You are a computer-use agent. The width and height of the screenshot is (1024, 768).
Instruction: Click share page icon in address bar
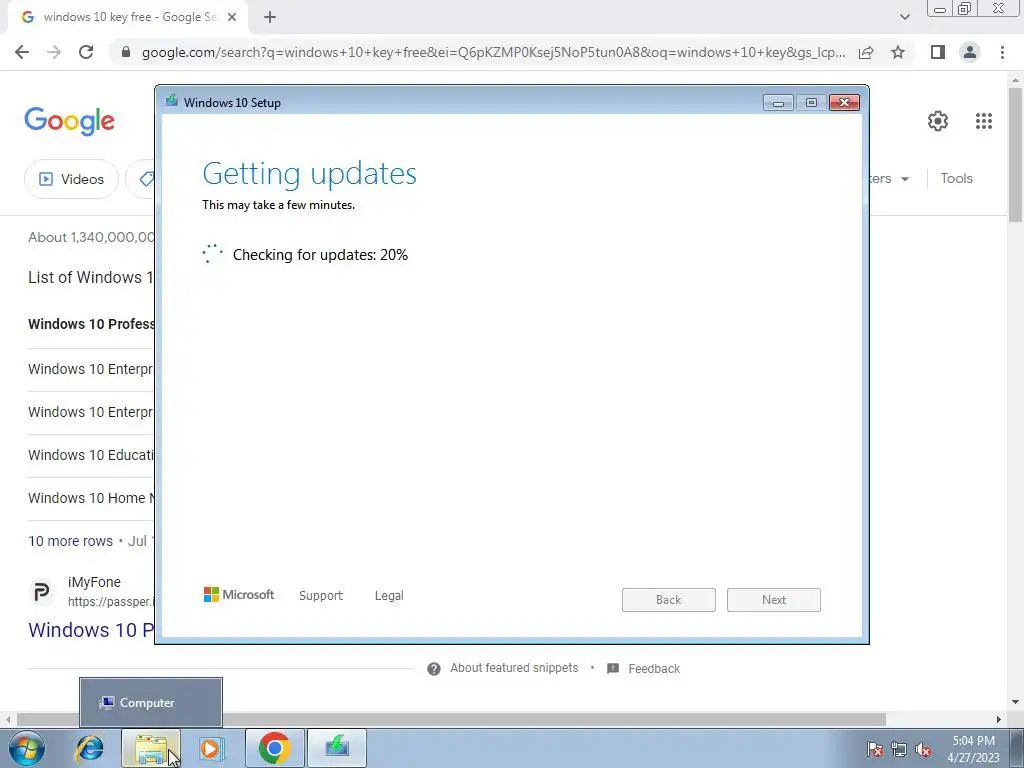866,52
